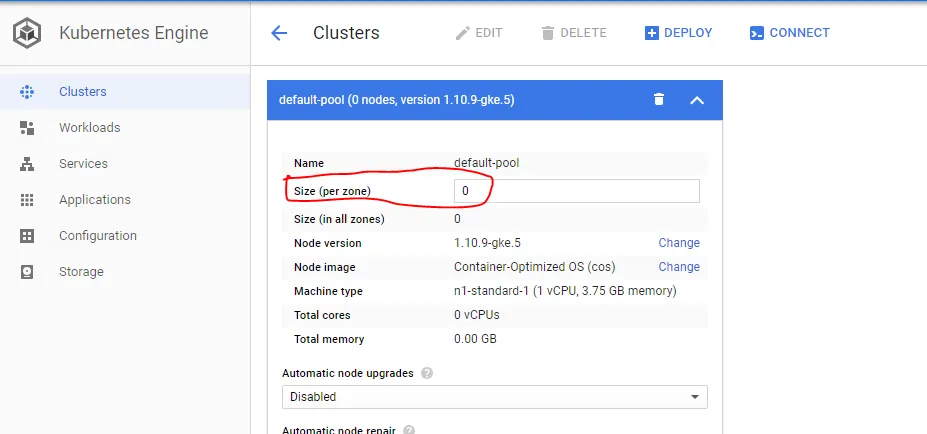Click the 0.00 GB memory value

tap(475, 339)
